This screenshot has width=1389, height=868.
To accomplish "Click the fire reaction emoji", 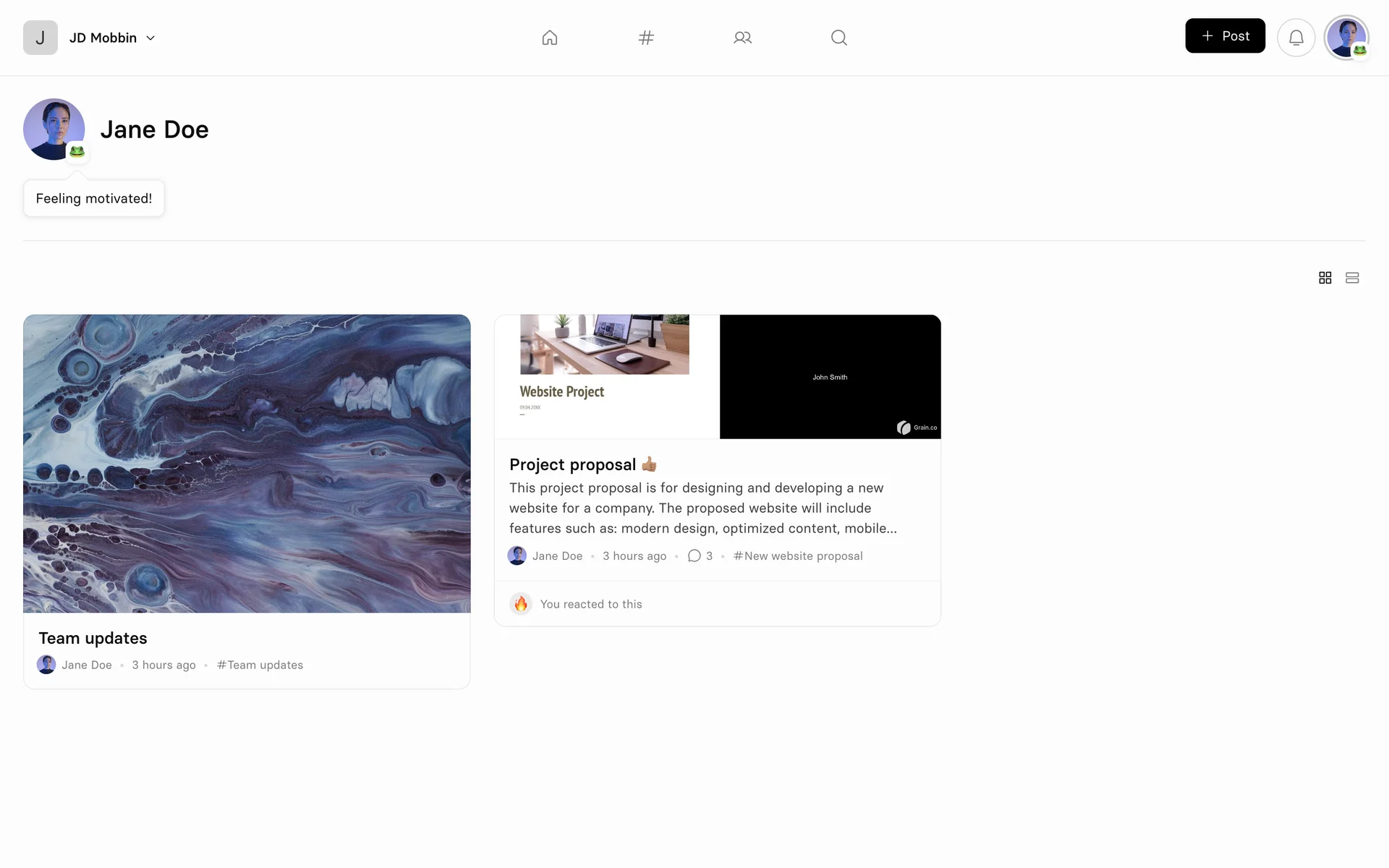I will (x=521, y=604).
